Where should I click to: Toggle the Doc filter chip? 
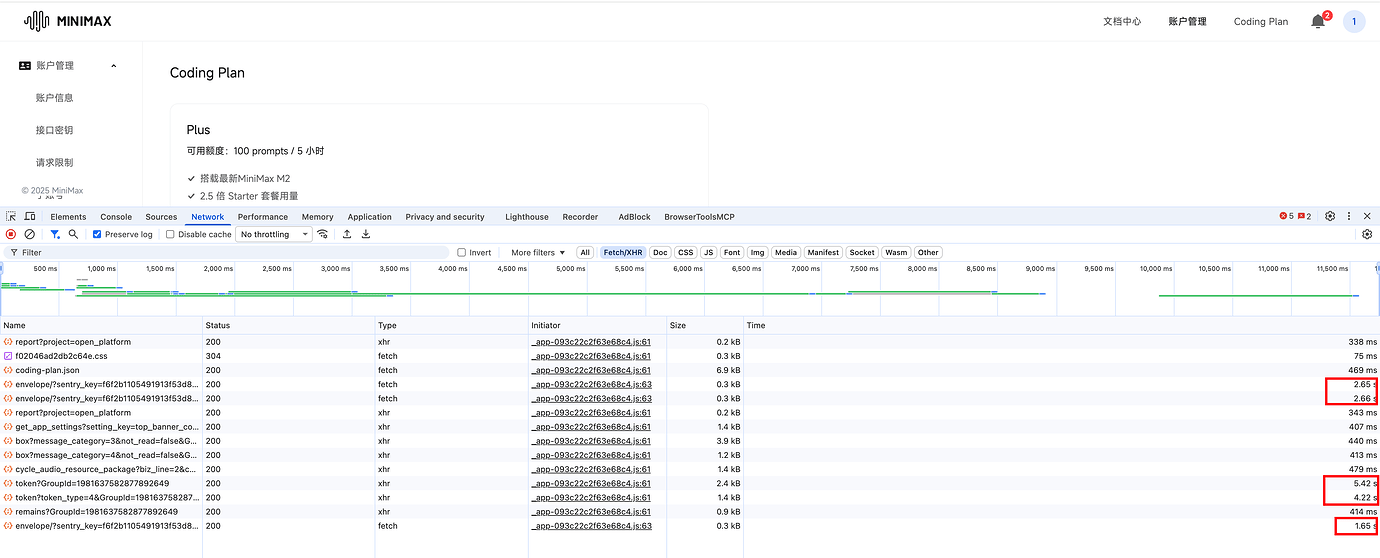coord(660,252)
